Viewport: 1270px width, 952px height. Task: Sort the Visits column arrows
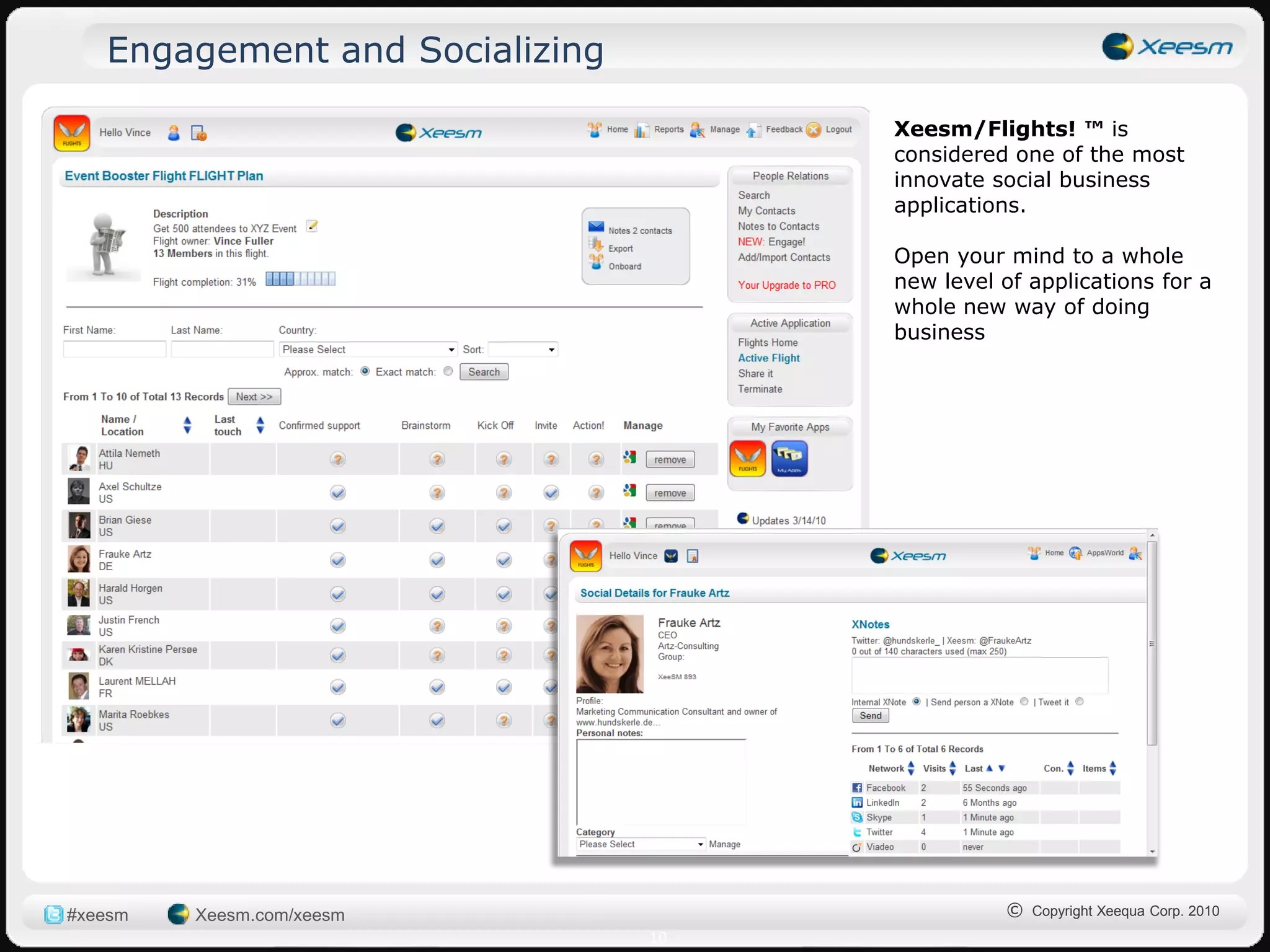(952, 769)
